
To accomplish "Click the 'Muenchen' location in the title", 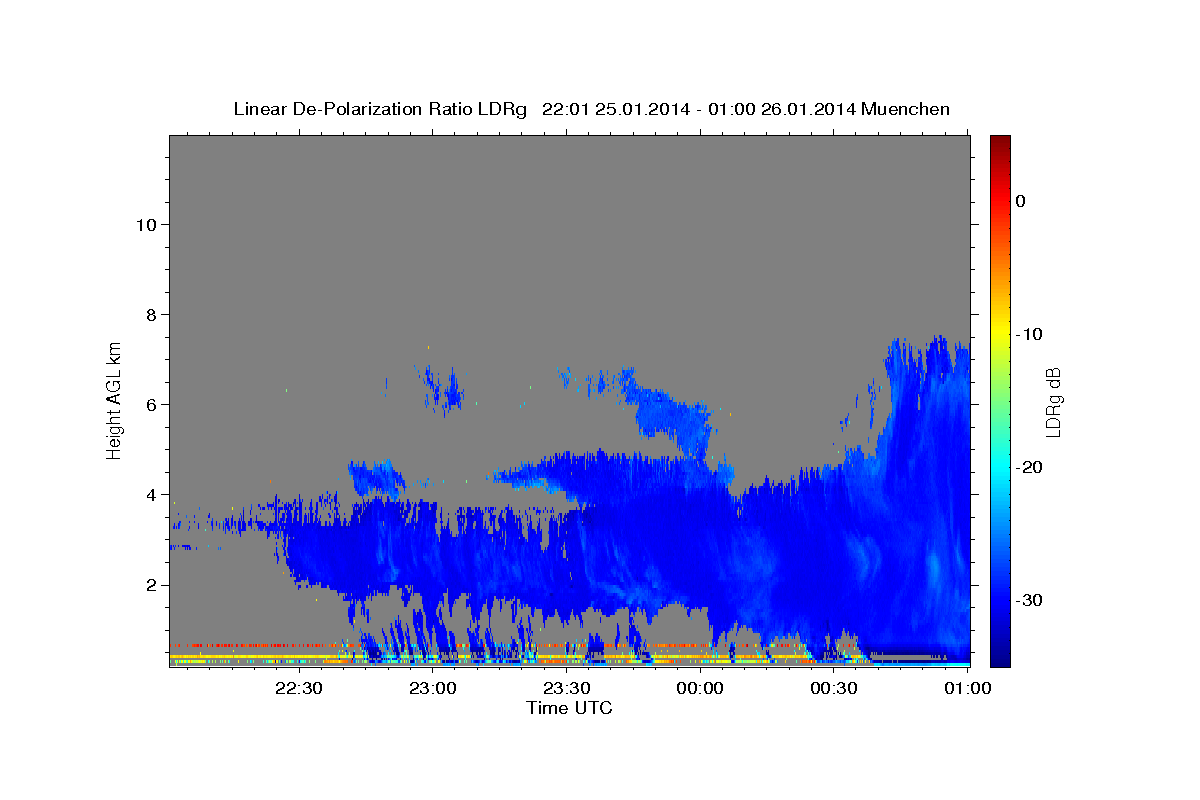I will click(x=905, y=109).
